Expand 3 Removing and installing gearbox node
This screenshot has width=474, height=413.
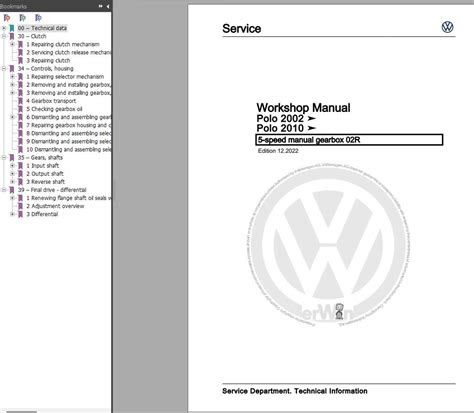tap(12, 93)
